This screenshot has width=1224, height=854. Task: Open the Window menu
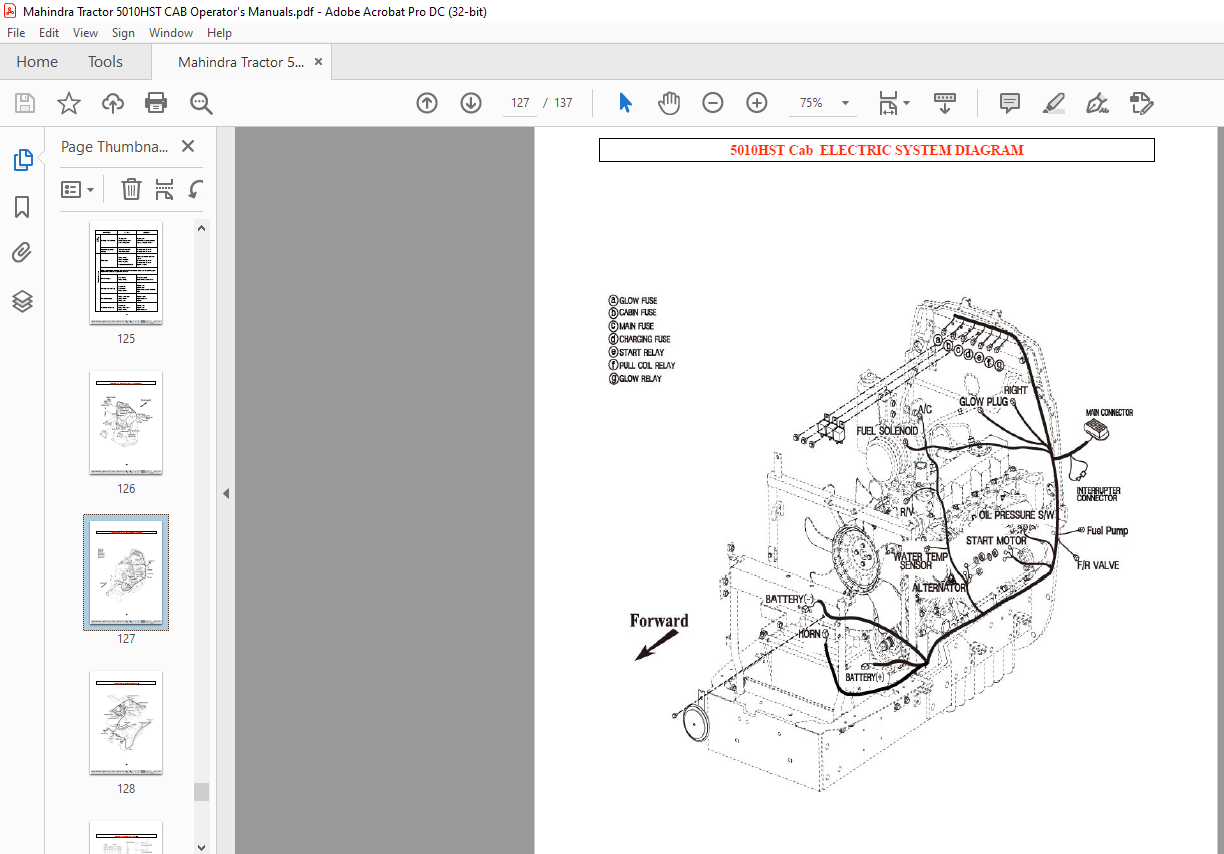click(x=171, y=33)
